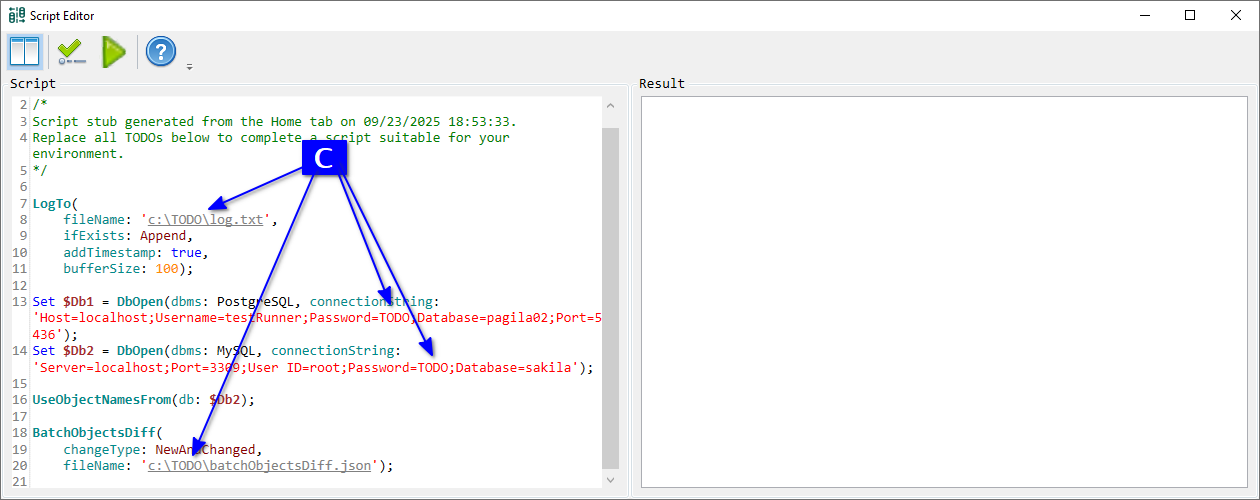Screen dimensions: 1260x500
Task: Click the blue C annotation marker
Action: 323,158
